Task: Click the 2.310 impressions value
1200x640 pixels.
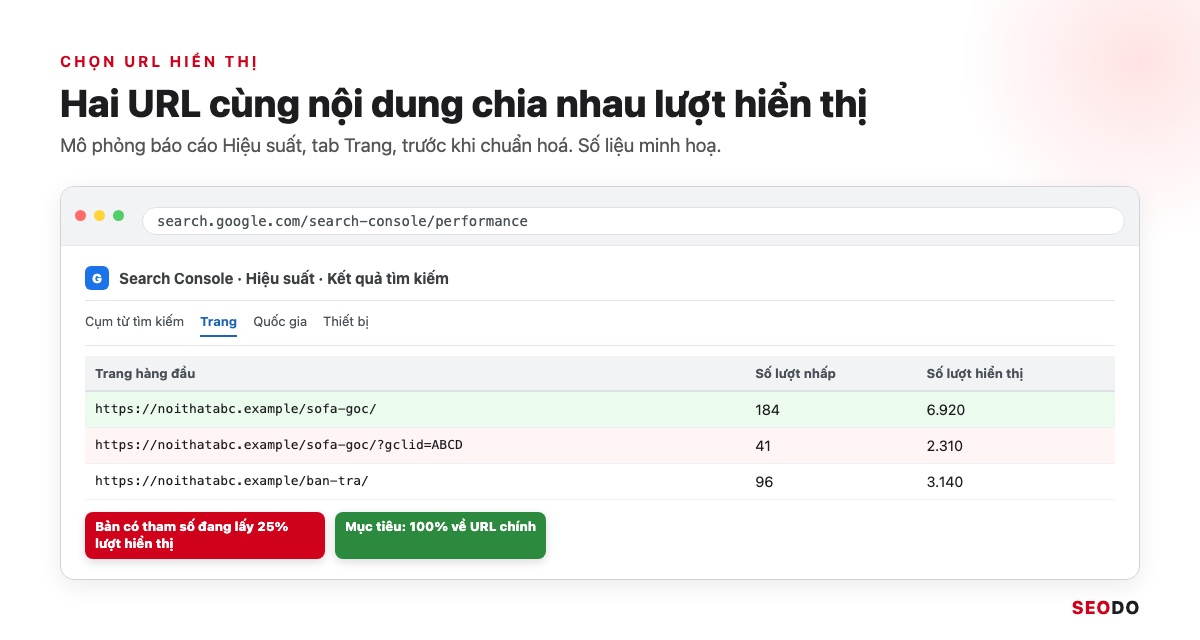Action: click(x=945, y=446)
